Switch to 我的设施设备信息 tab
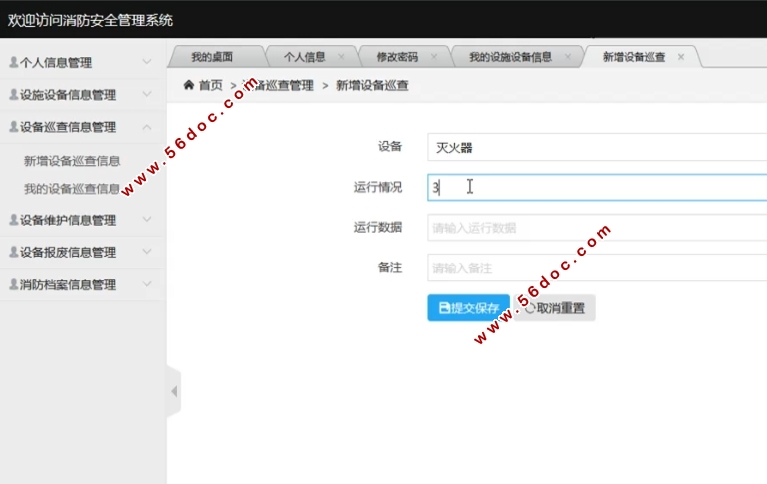 coord(518,57)
